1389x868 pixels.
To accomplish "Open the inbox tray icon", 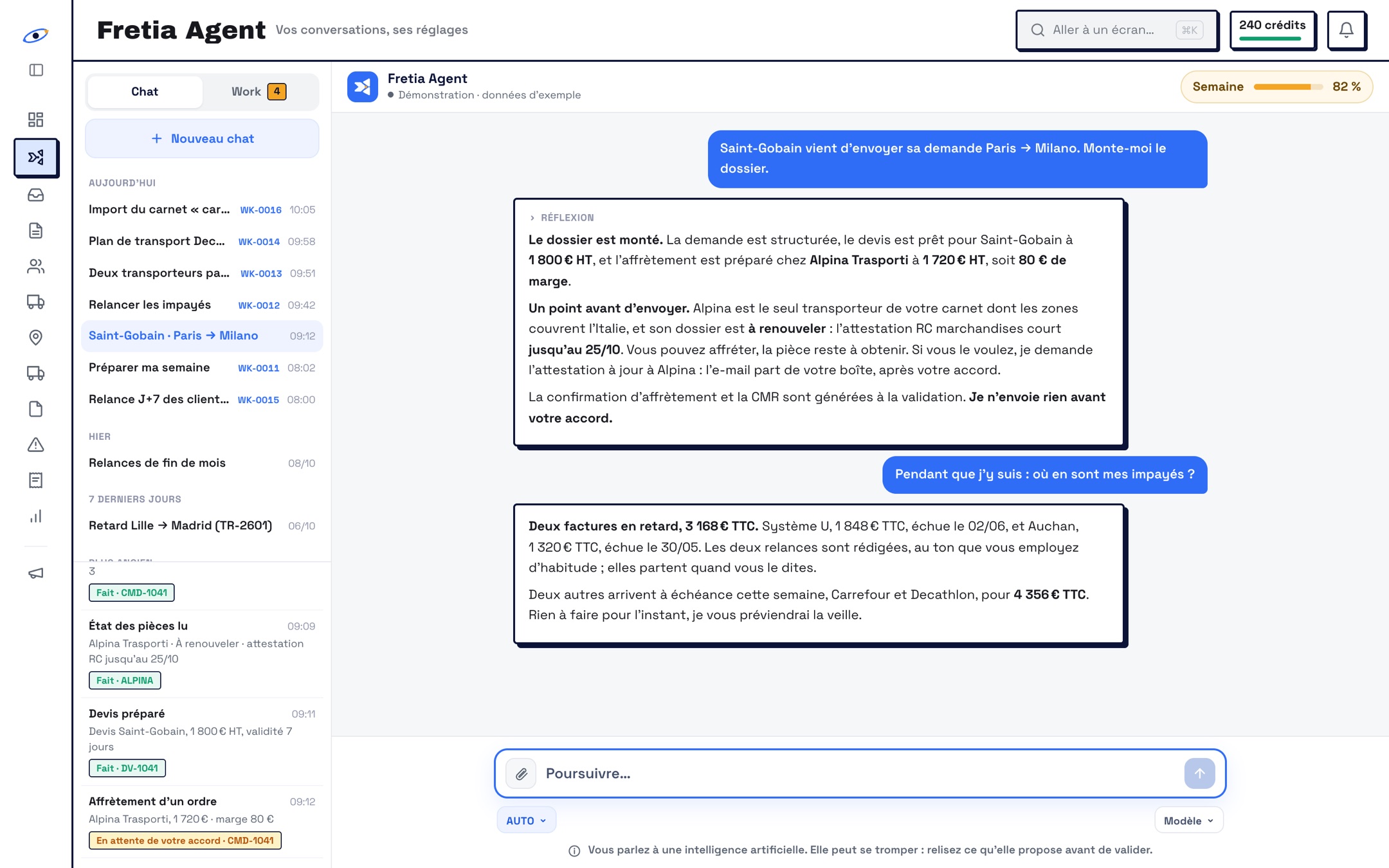I will 36,195.
